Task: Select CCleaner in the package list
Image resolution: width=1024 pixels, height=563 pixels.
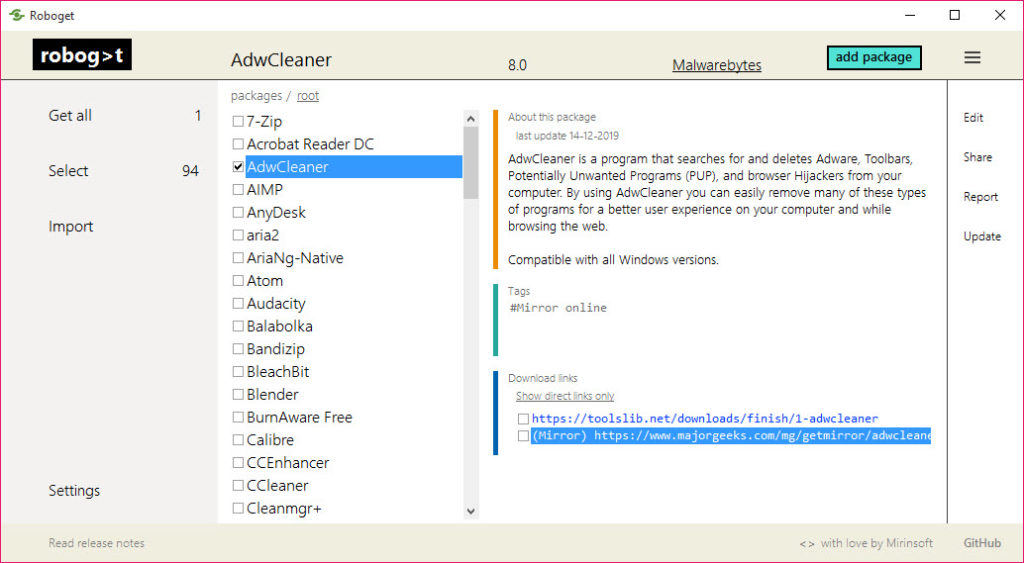Action: (x=277, y=486)
